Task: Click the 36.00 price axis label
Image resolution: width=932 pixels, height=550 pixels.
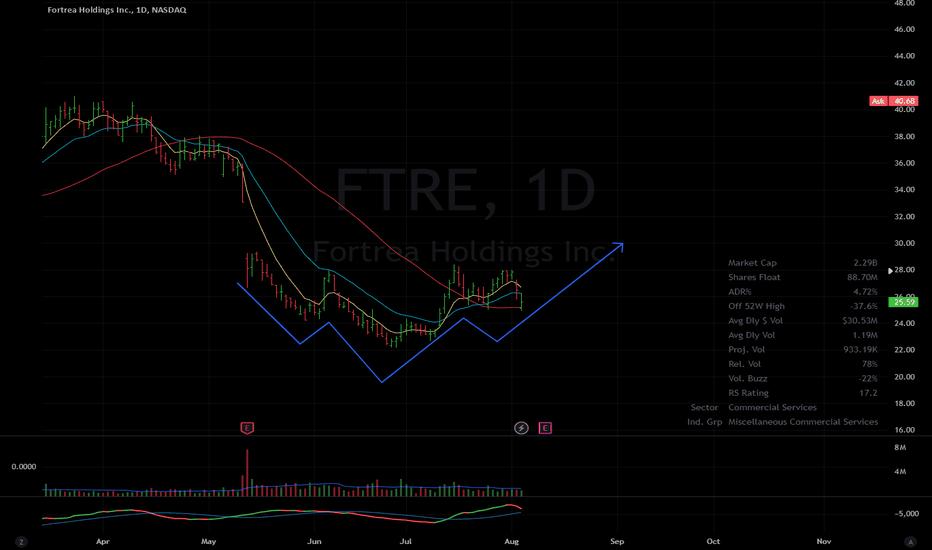Action: coord(904,163)
